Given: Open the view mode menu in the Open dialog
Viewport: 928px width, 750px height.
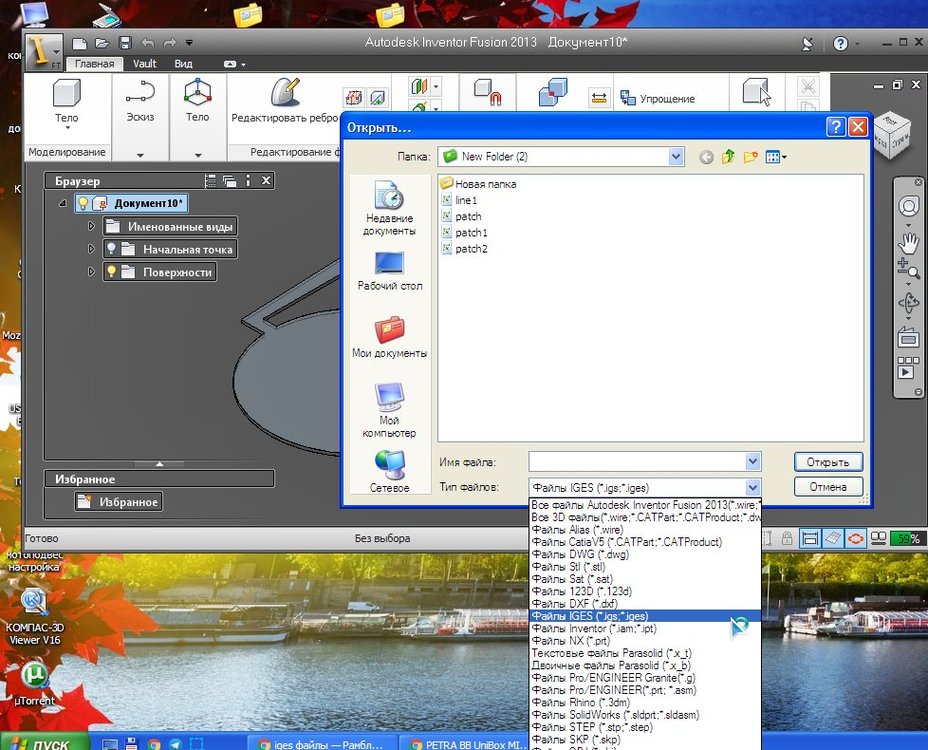Looking at the screenshot, I should pos(775,157).
